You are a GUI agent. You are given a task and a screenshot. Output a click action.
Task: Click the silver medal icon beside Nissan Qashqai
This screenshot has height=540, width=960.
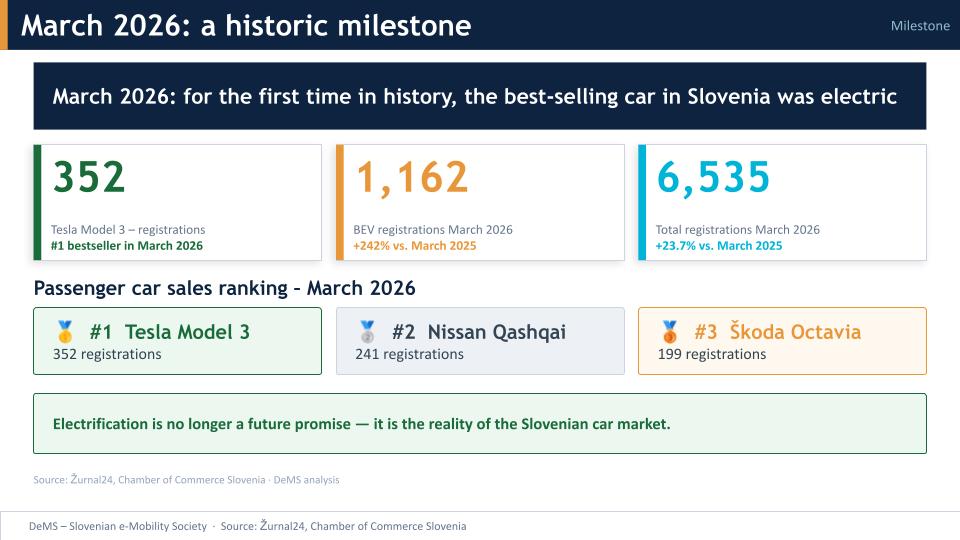coord(367,332)
